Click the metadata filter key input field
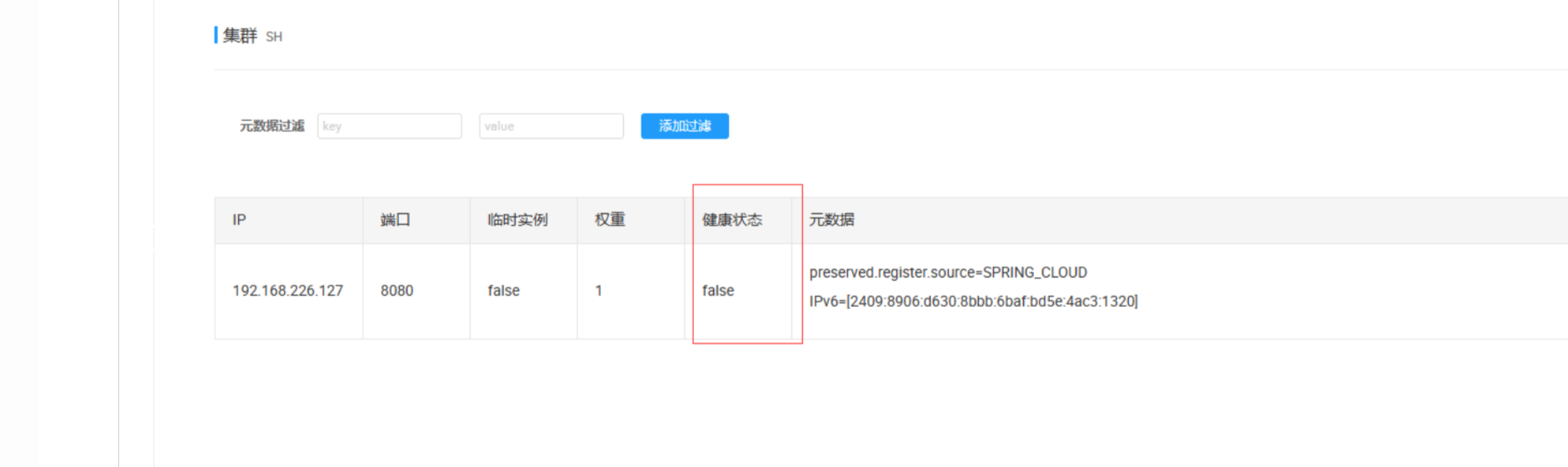 click(389, 126)
